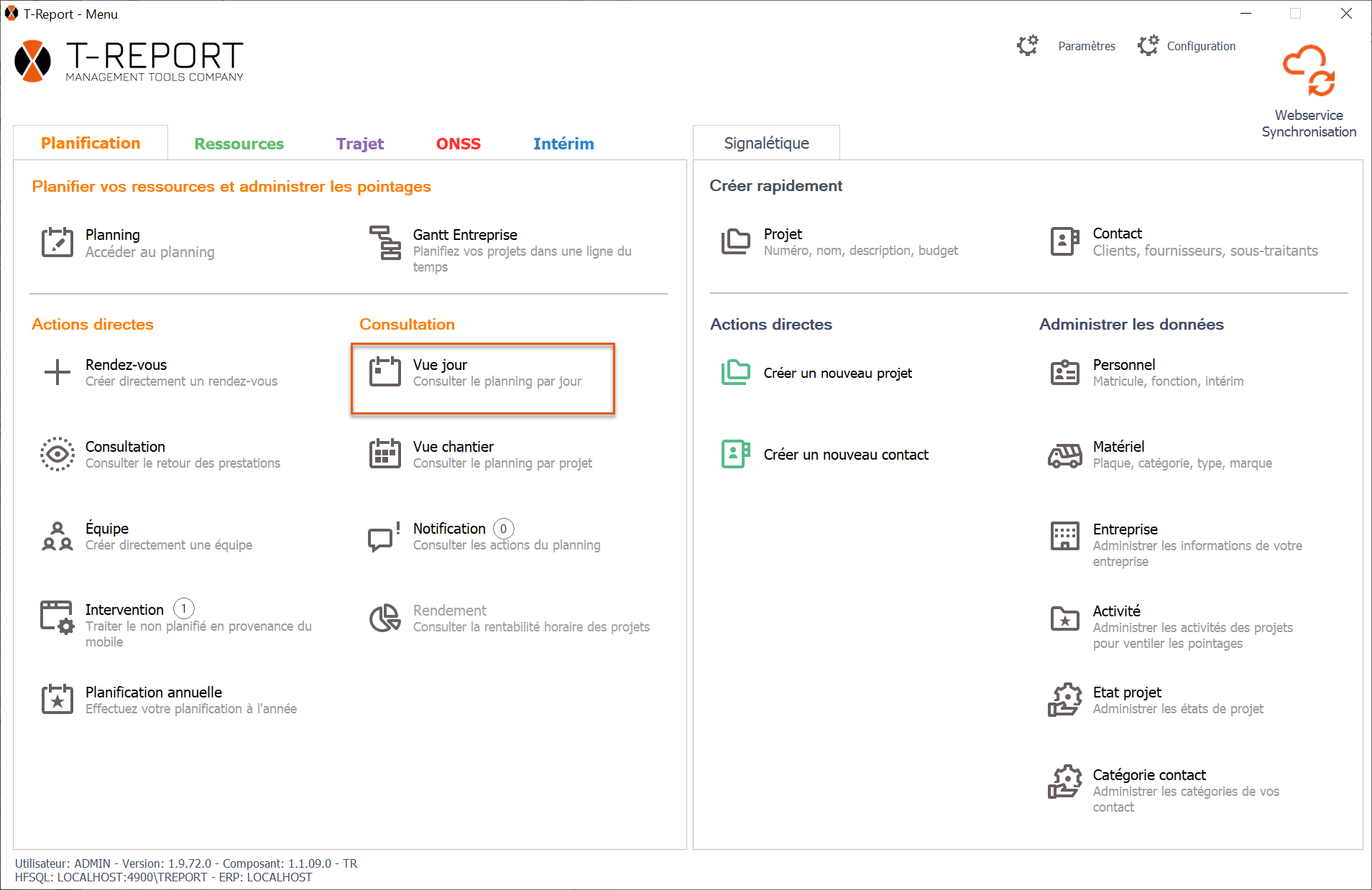Click the Équipe people icon

coord(57,536)
